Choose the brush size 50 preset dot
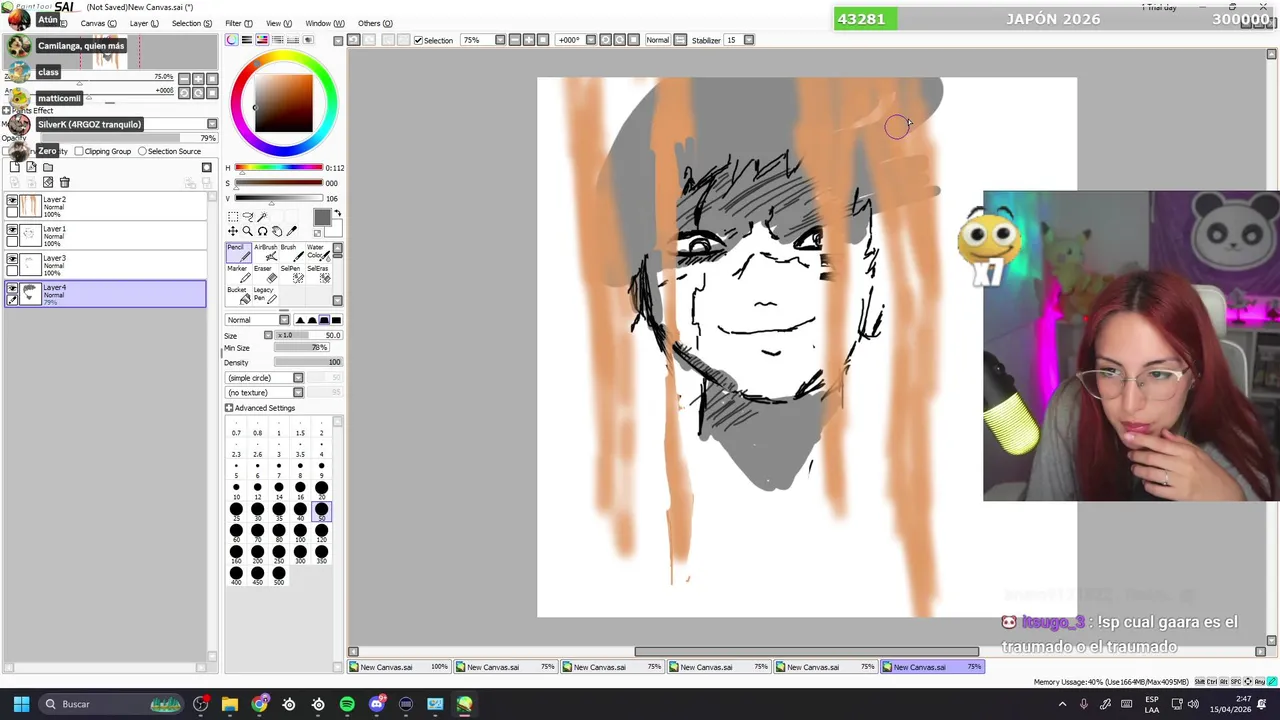This screenshot has height=720, width=1280. (x=321, y=511)
